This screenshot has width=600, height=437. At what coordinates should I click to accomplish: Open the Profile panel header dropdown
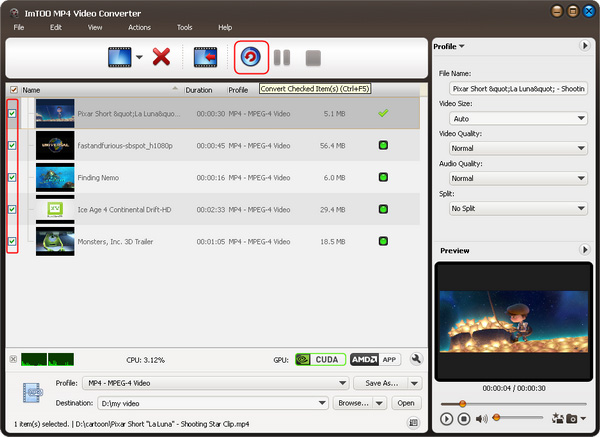[449, 46]
